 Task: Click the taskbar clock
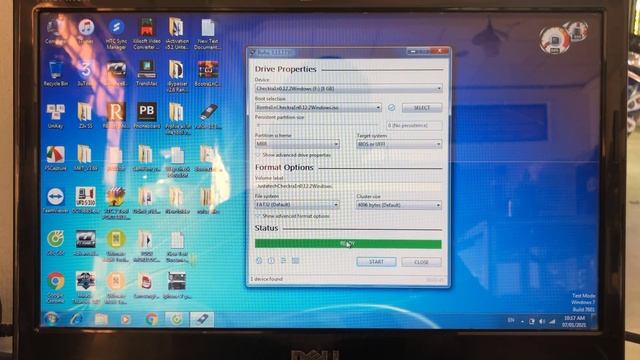click(574, 321)
